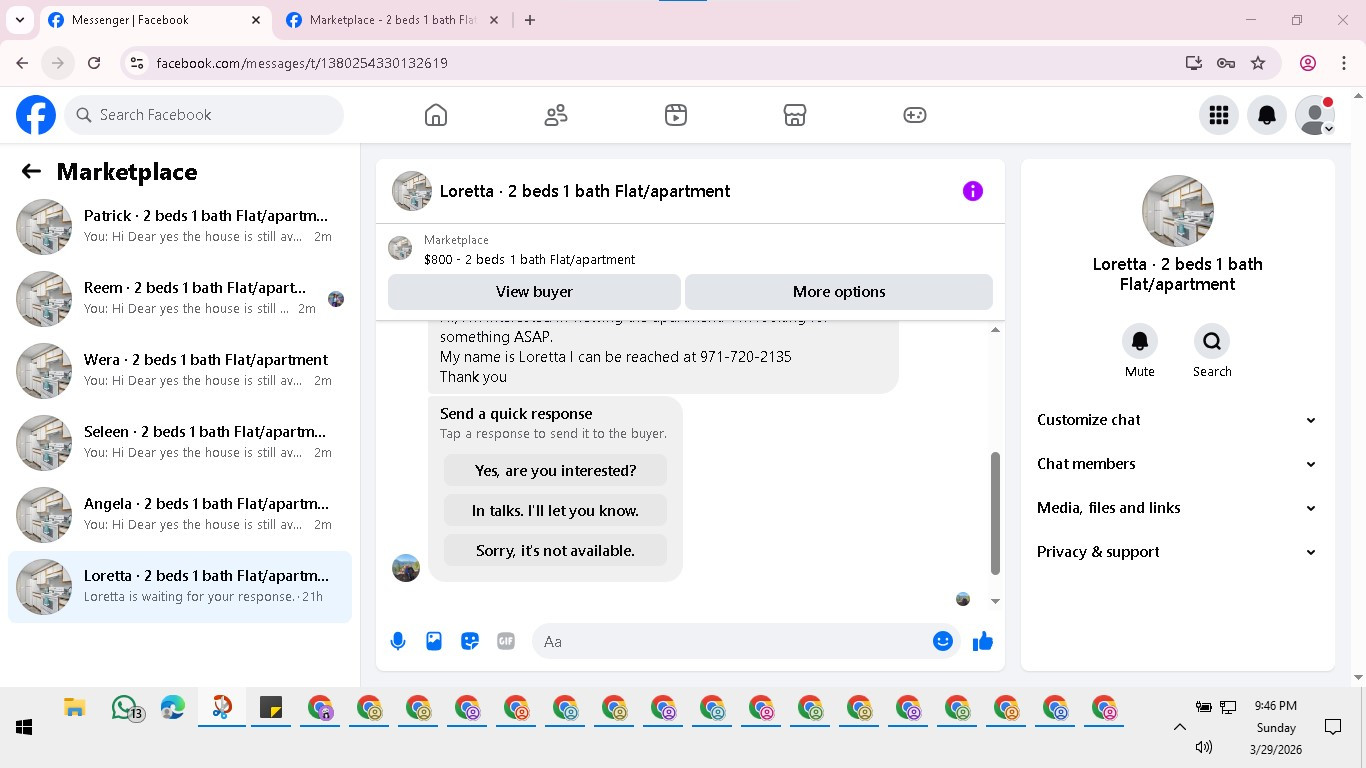This screenshot has height=768, width=1366.
Task: Open the purple conversation information icon
Action: [x=973, y=191]
